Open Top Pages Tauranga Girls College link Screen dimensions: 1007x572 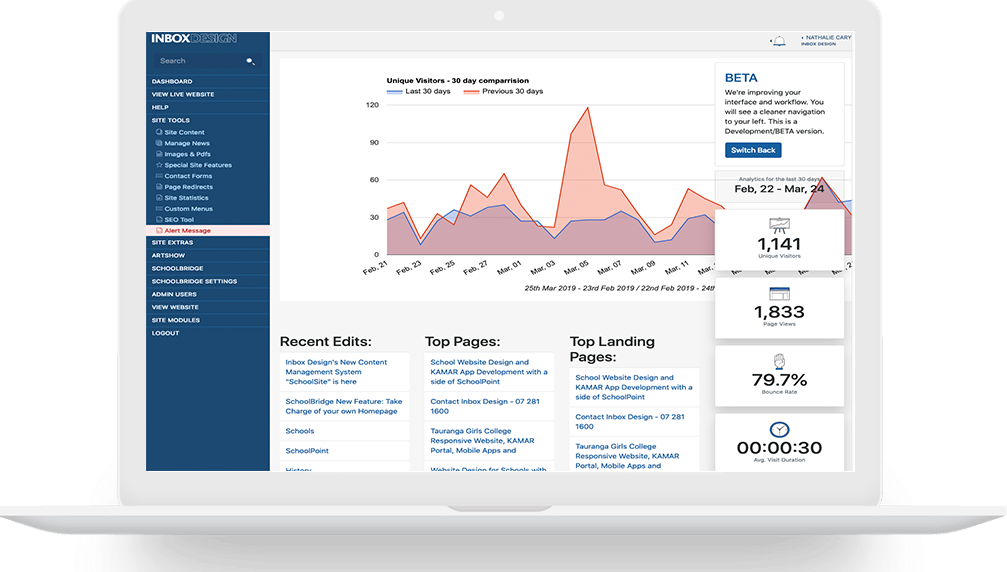coord(482,440)
